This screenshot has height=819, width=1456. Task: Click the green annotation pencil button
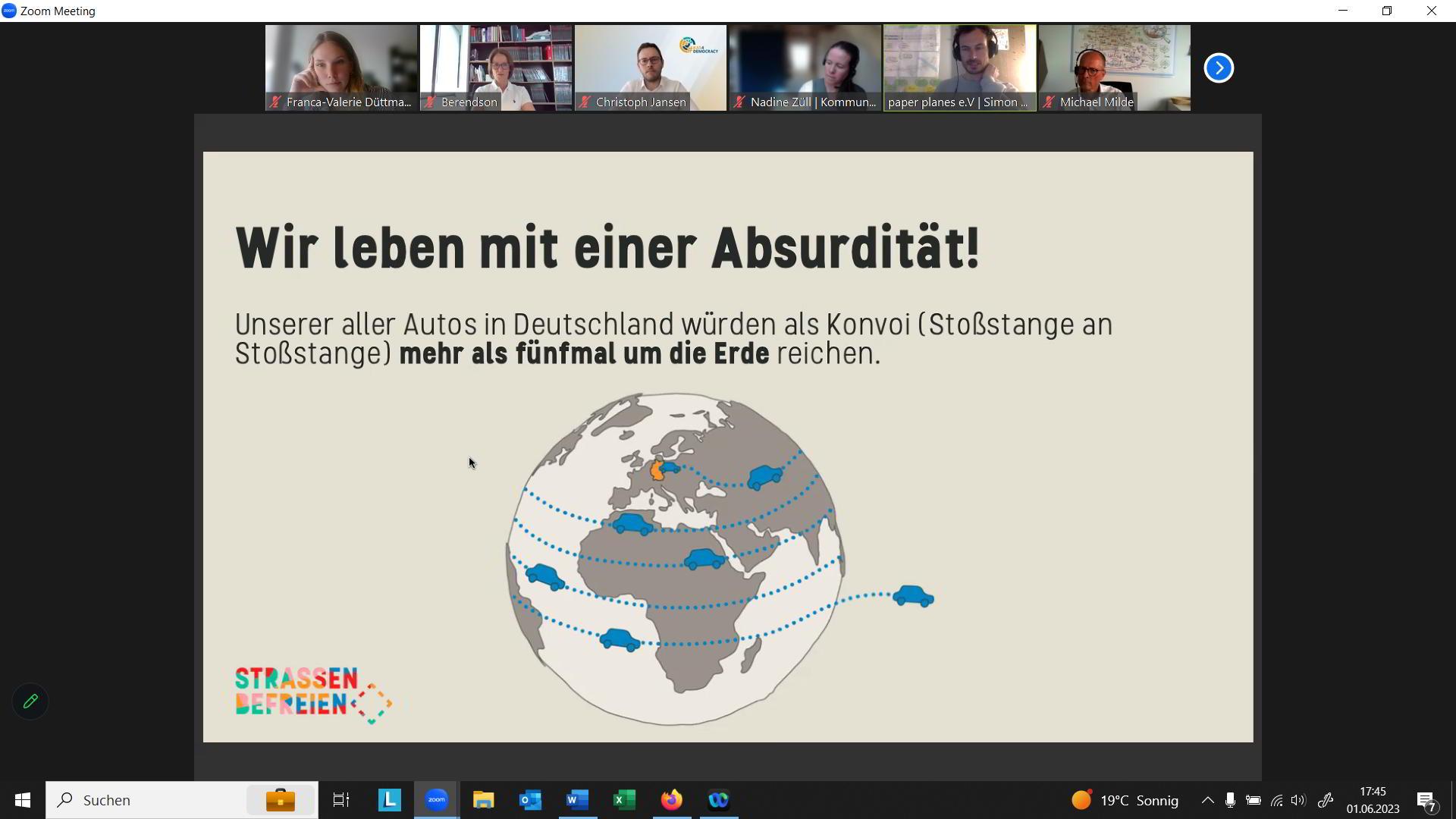pos(30,701)
